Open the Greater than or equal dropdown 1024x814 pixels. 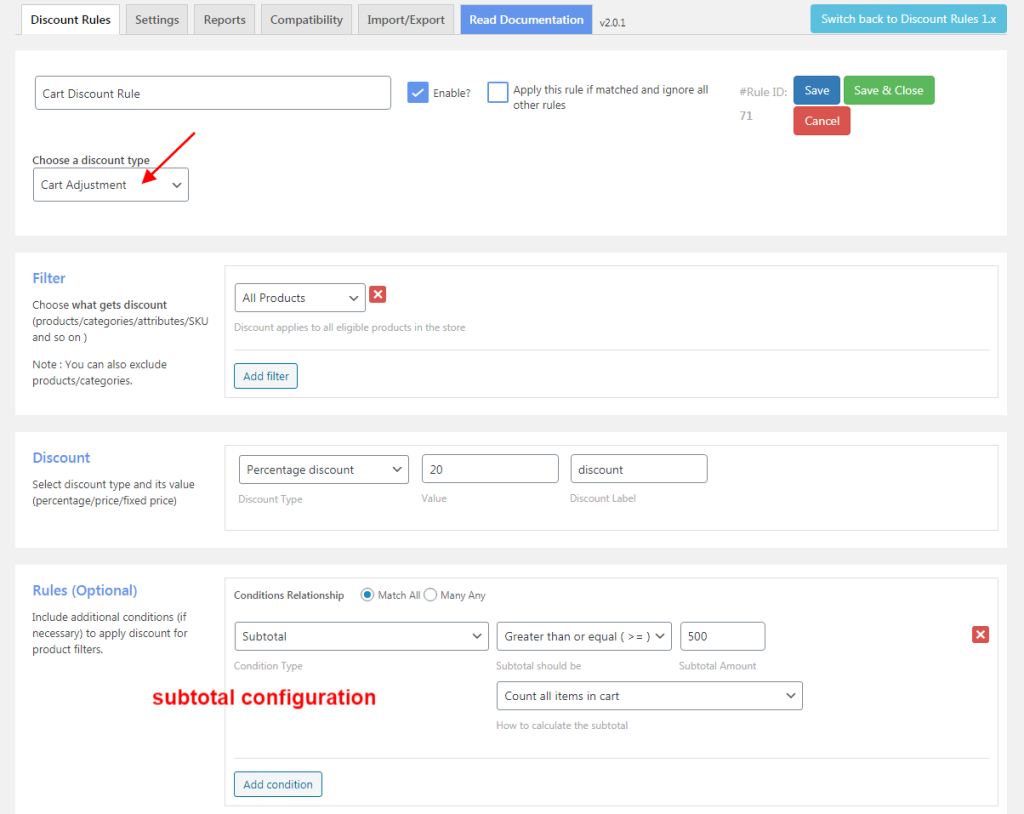click(x=584, y=636)
